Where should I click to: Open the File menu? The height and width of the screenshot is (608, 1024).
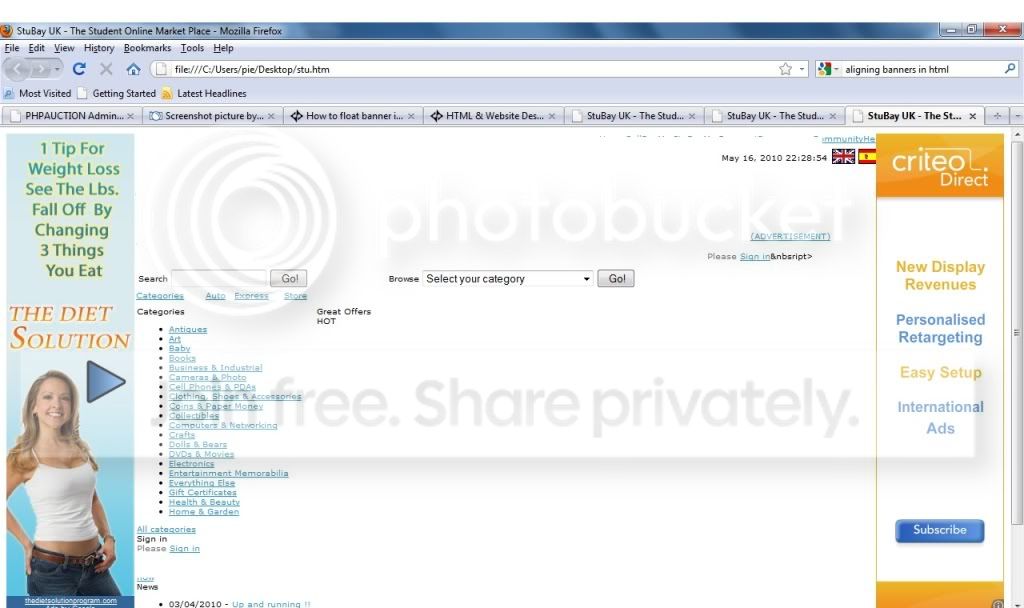pyautogui.click(x=12, y=48)
